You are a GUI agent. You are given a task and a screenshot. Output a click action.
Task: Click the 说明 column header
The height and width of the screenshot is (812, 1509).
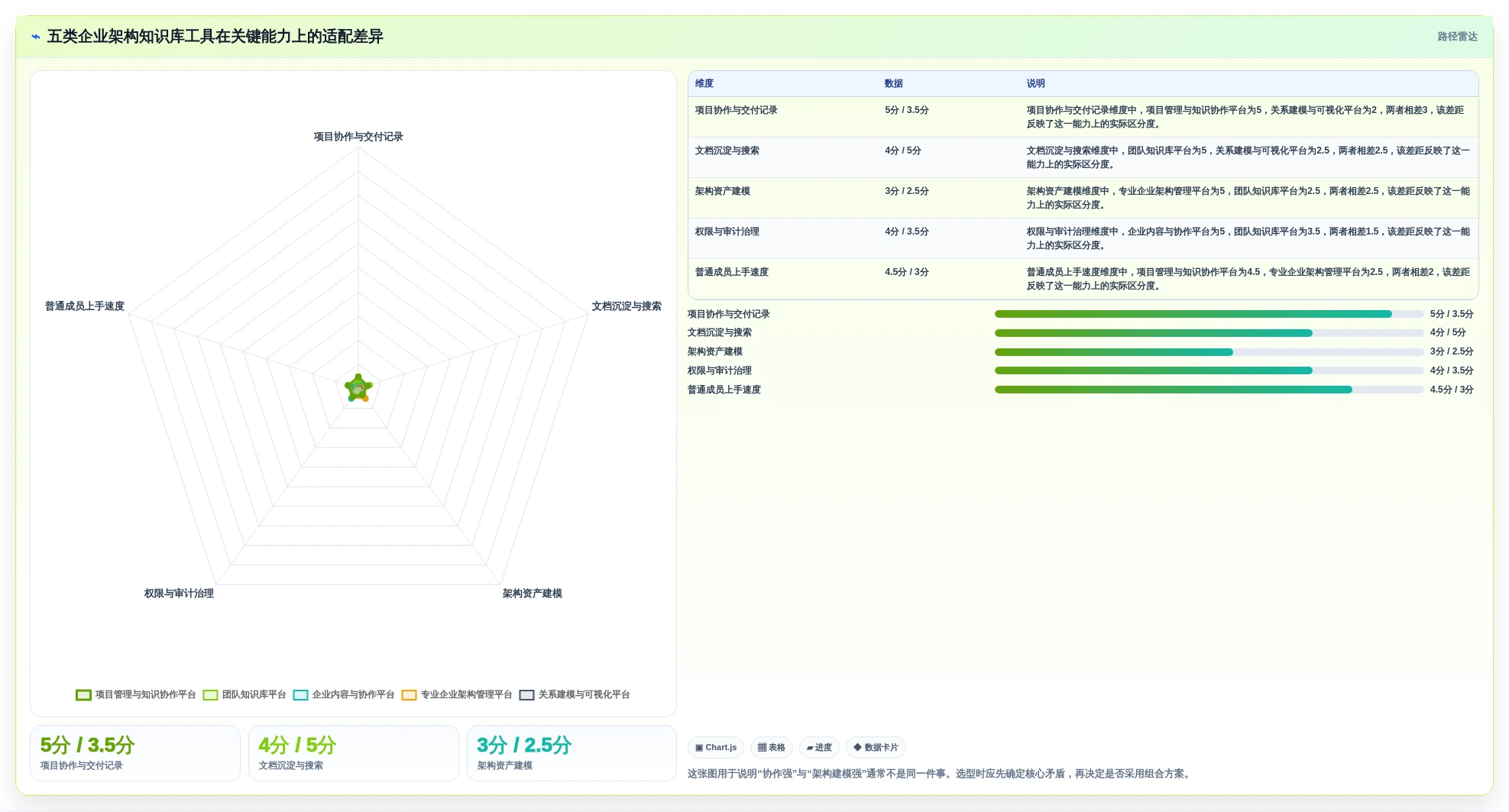coord(1036,84)
